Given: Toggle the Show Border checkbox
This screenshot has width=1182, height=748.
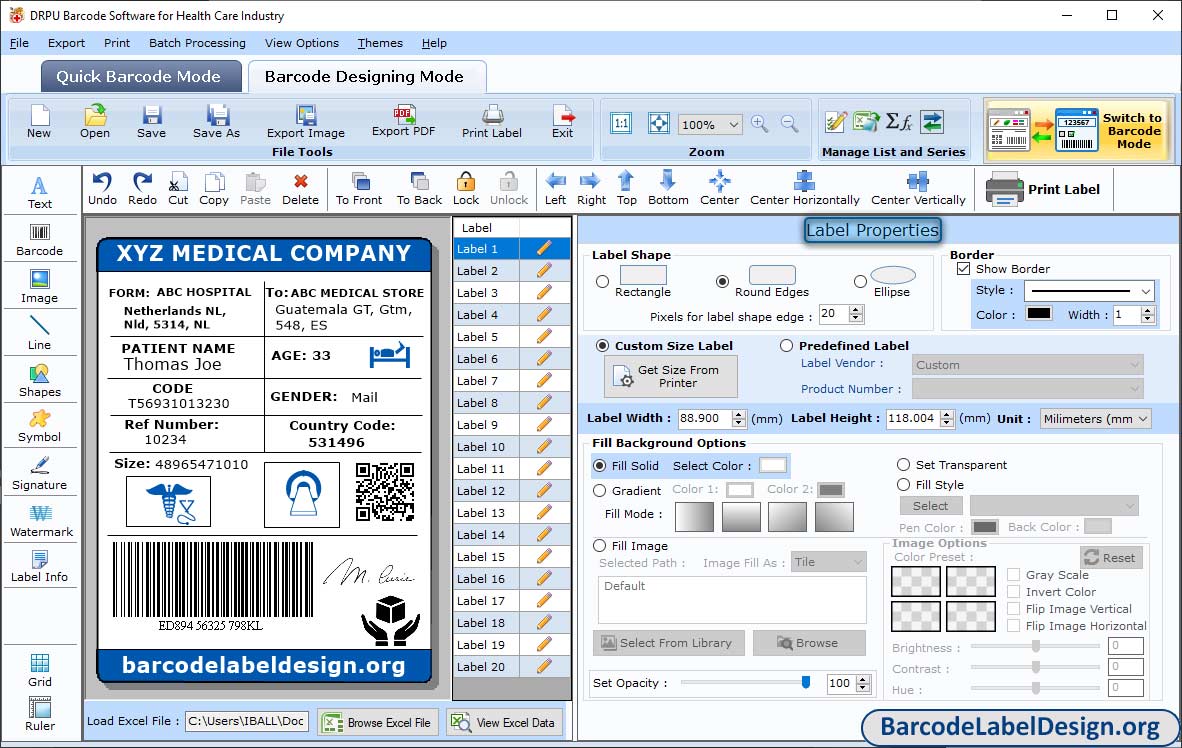Looking at the screenshot, I should [963, 268].
